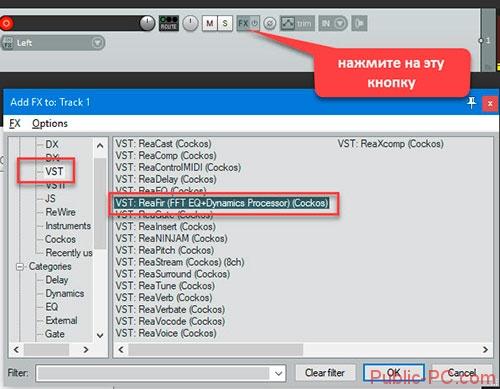Select VST: ReaNINJAM (Cockos)
The width and height of the screenshot is (500, 389).
(x=171, y=238)
